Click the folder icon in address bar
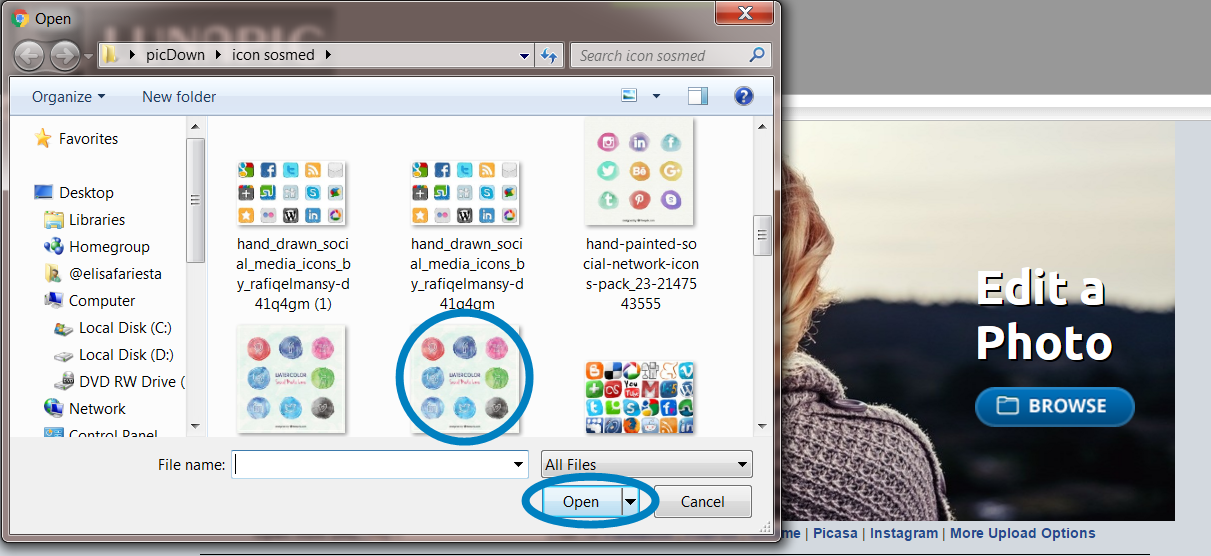This screenshot has height=556, width=1211. tap(111, 55)
